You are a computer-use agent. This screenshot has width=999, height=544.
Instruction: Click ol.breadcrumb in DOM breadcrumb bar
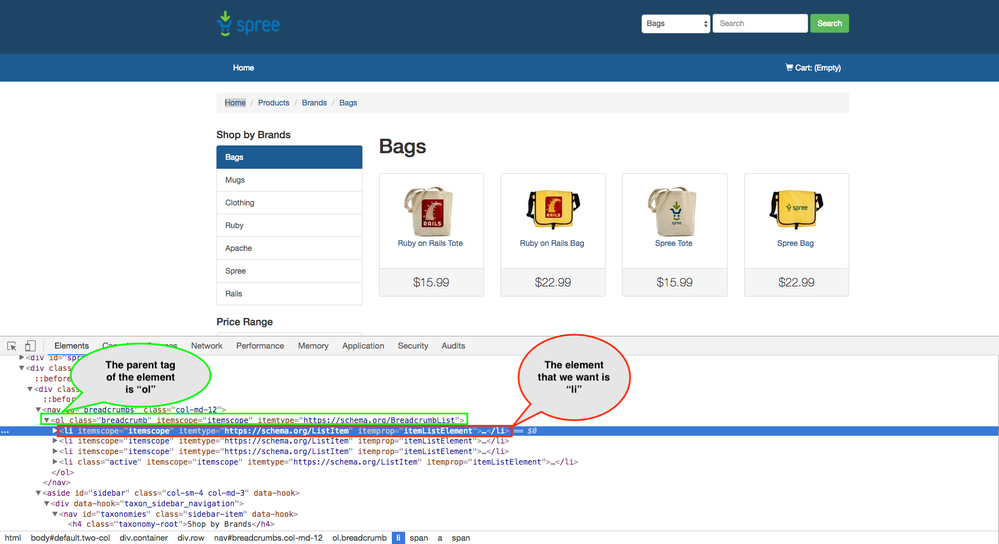(359, 538)
